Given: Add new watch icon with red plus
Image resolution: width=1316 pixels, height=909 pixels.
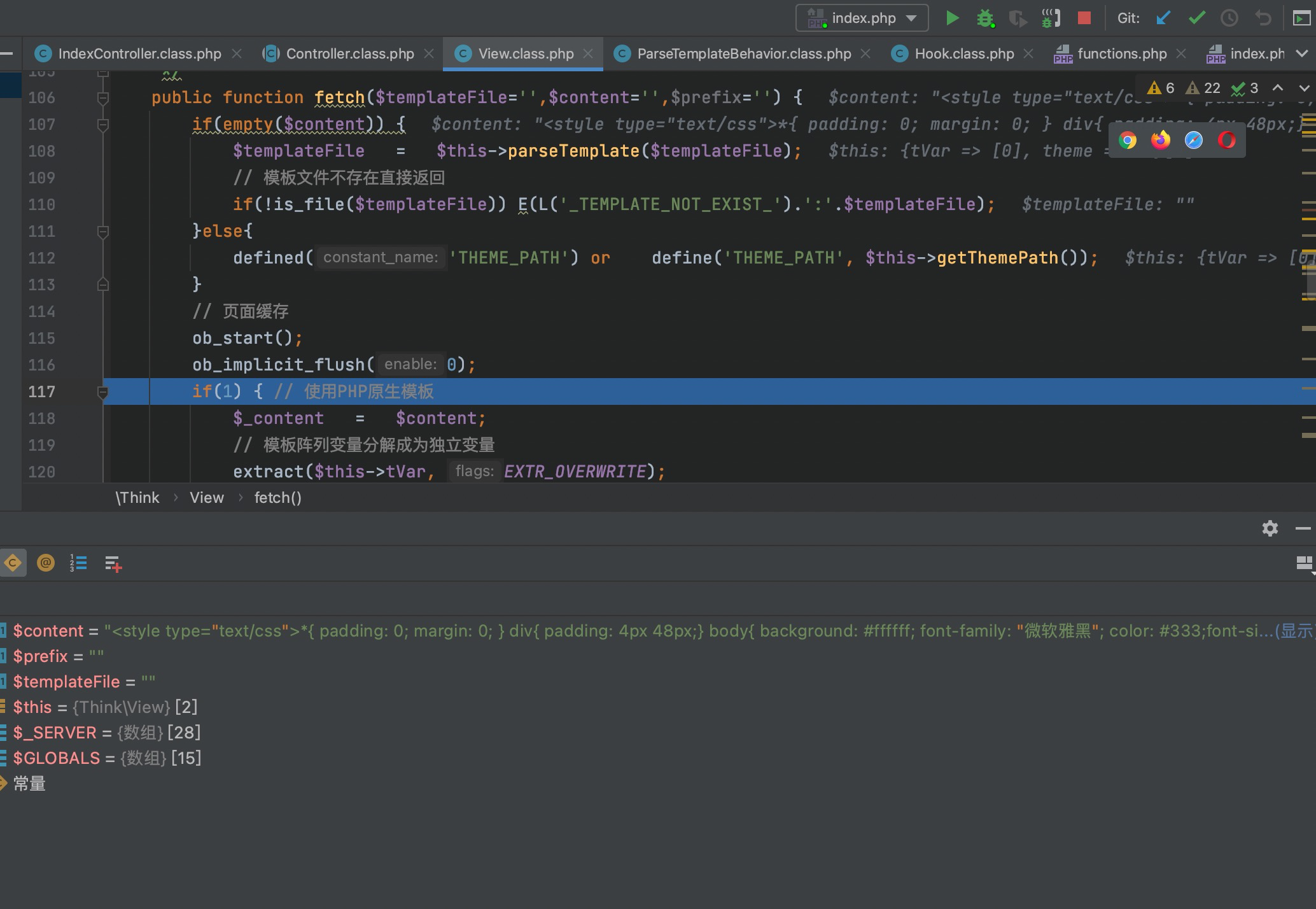Looking at the screenshot, I should click(113, 563).
